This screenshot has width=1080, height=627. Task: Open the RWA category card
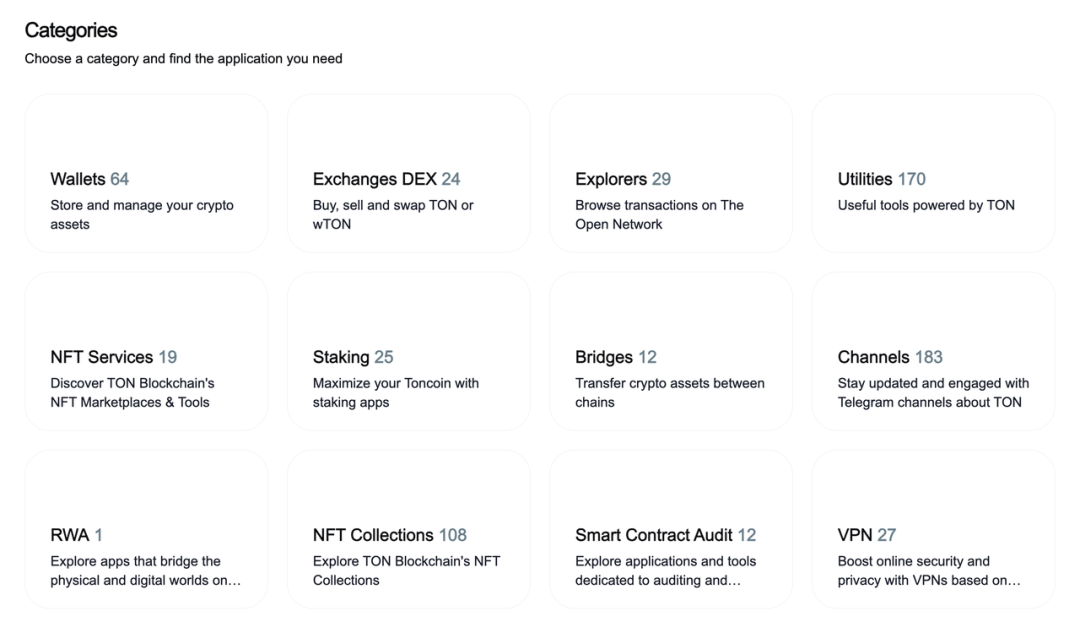(146, 529)
